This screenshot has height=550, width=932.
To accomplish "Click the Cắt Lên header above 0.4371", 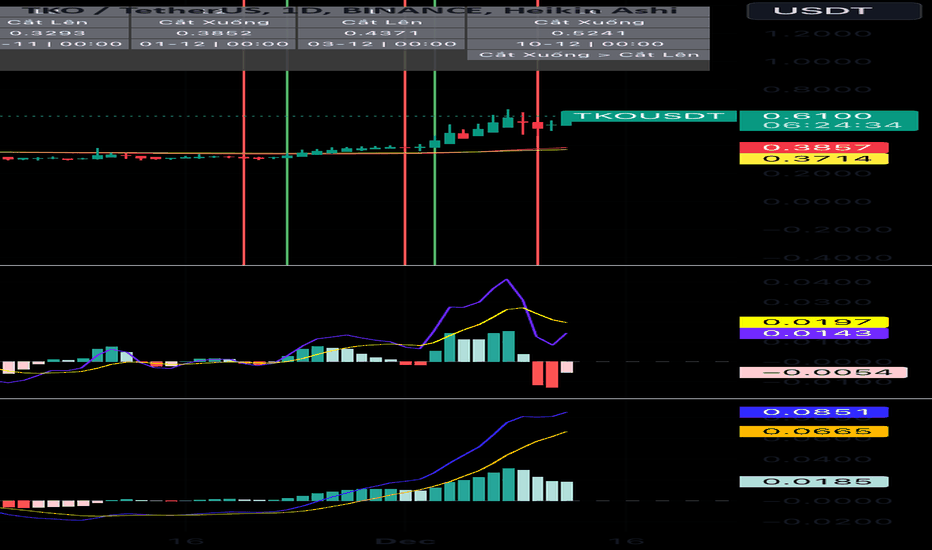I will (x=382, y=22).
